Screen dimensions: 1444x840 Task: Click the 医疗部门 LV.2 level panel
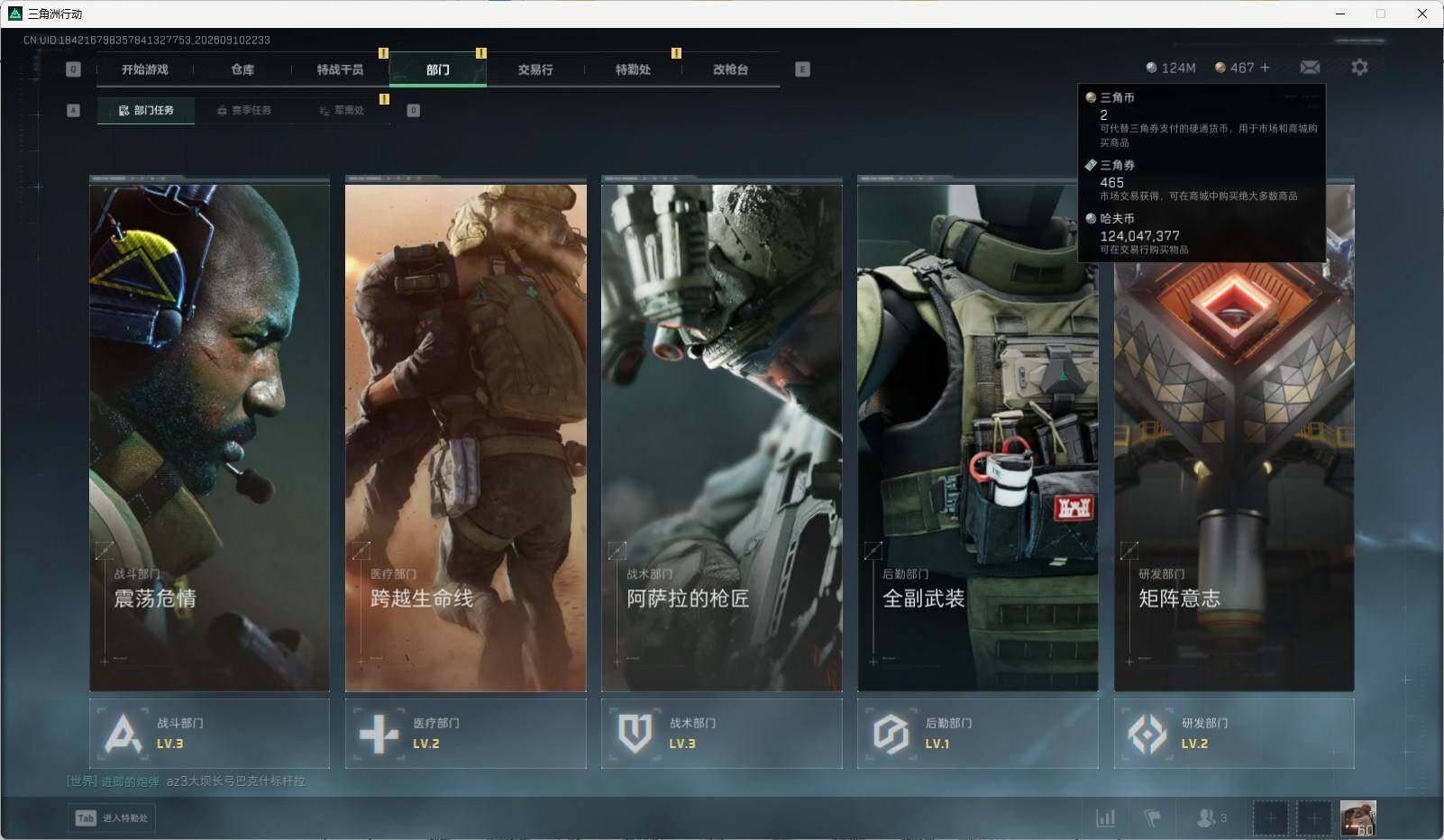coord(465,734)
